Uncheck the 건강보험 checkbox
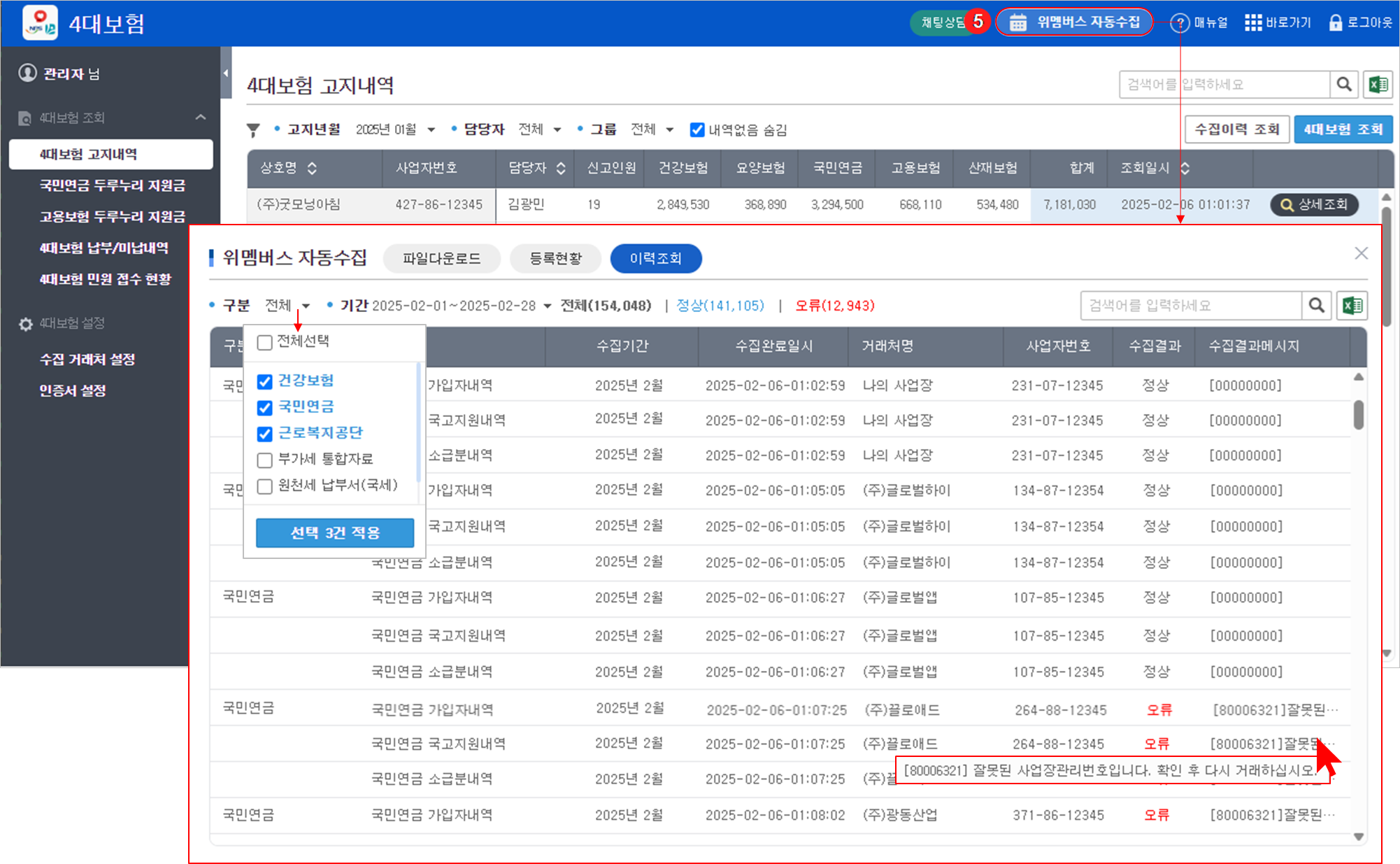1400x864 pixels. (264, 381)
